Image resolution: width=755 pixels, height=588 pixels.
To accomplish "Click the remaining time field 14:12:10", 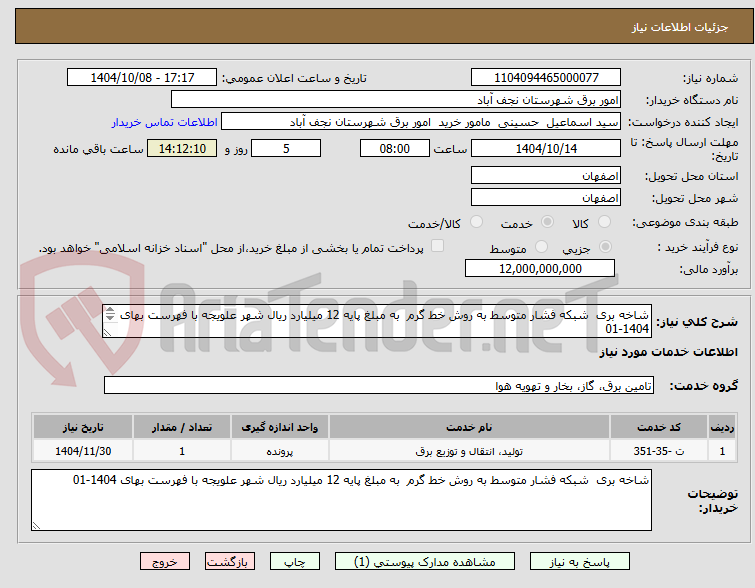I will 182,148.
